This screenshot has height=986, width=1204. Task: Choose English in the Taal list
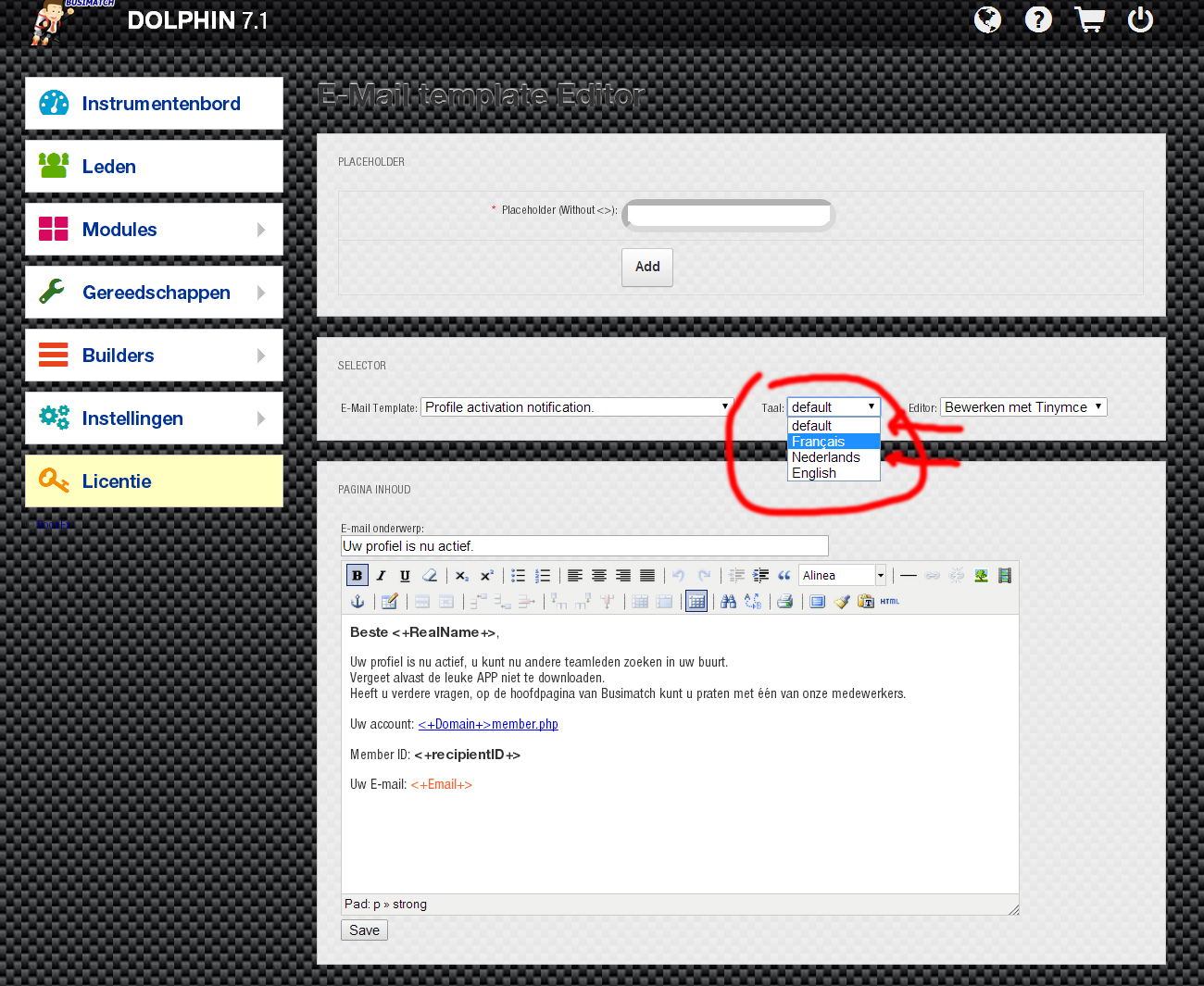coord(814,473)
